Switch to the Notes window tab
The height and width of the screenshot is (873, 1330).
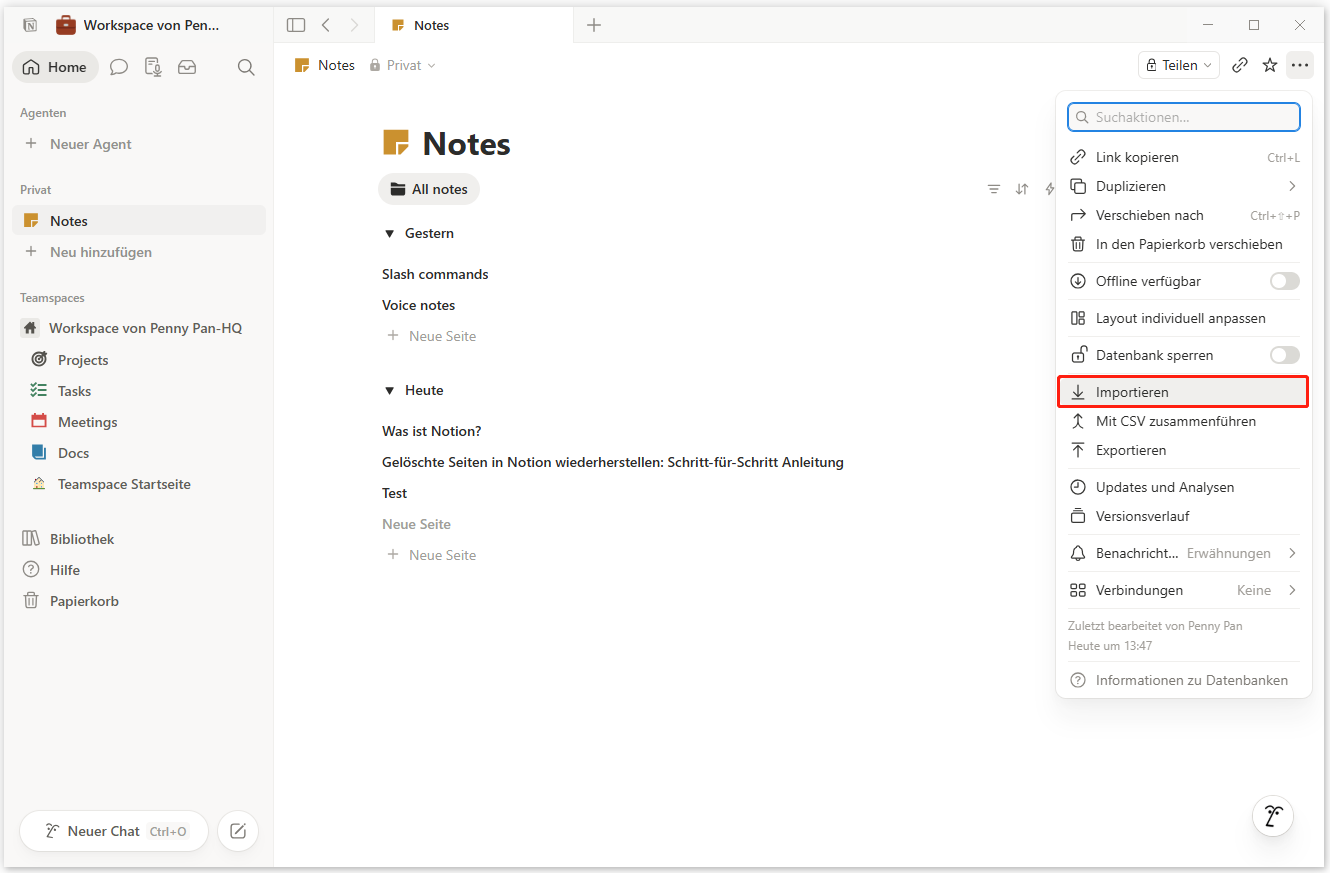pos(474,25)
